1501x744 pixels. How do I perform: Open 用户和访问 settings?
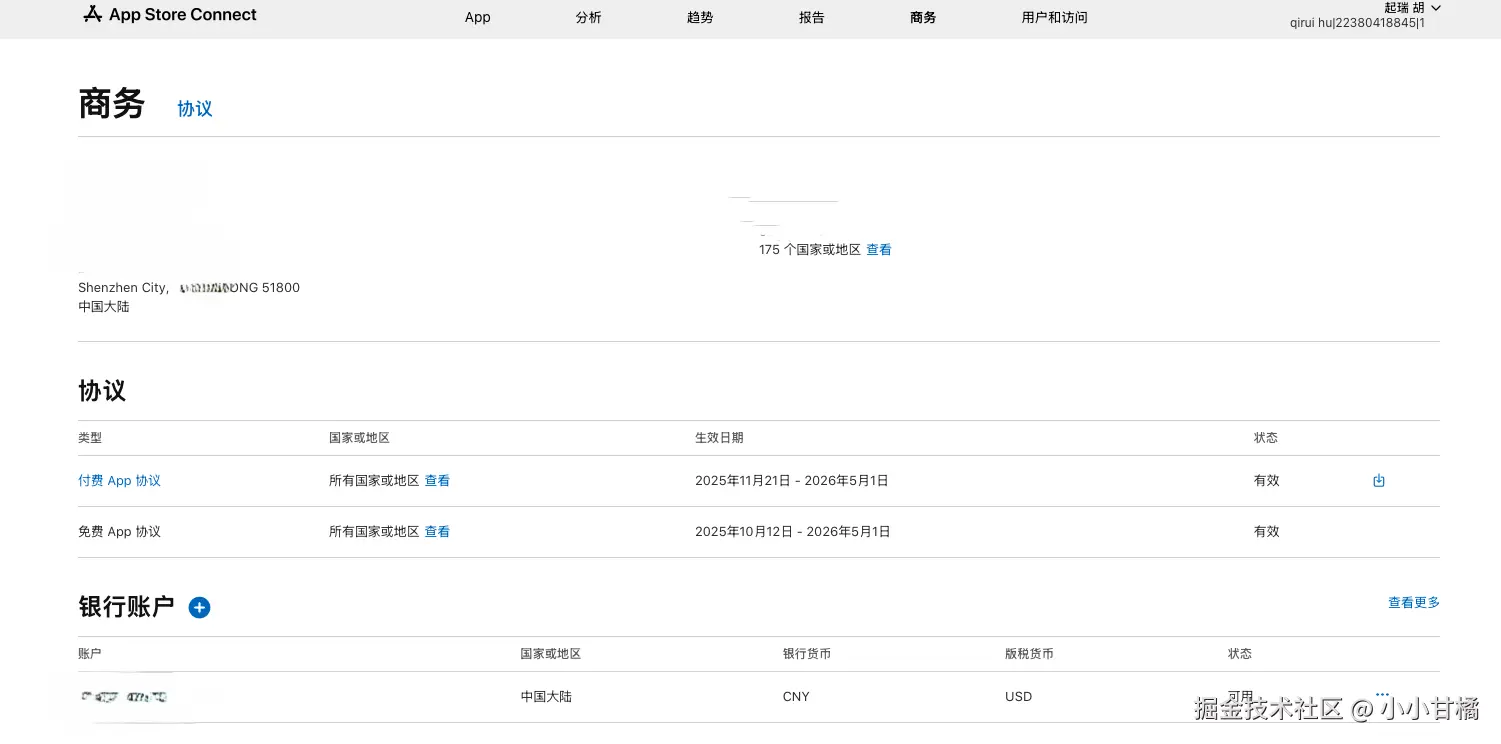coord(1054,17)
